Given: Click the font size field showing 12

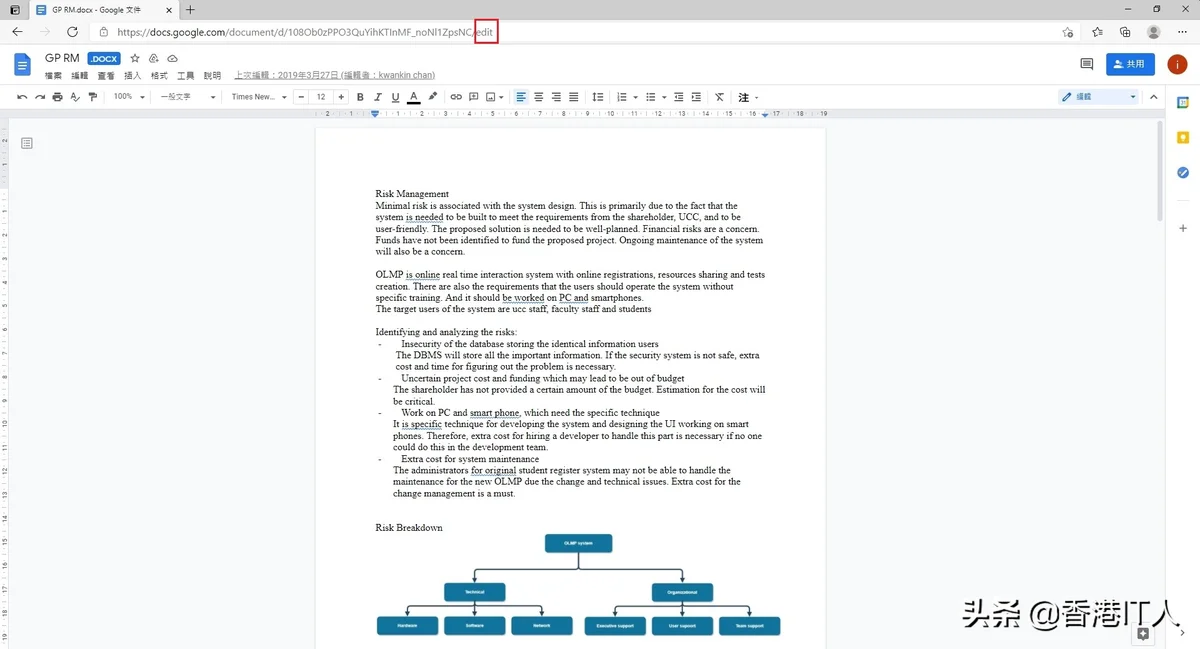Looking at the screenshot, I should coord(321,97).
